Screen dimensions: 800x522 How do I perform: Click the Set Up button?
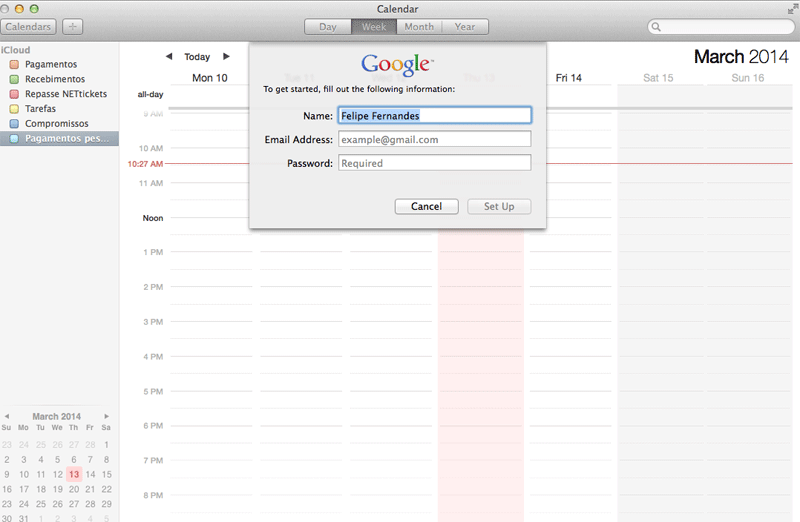[499, 206]
